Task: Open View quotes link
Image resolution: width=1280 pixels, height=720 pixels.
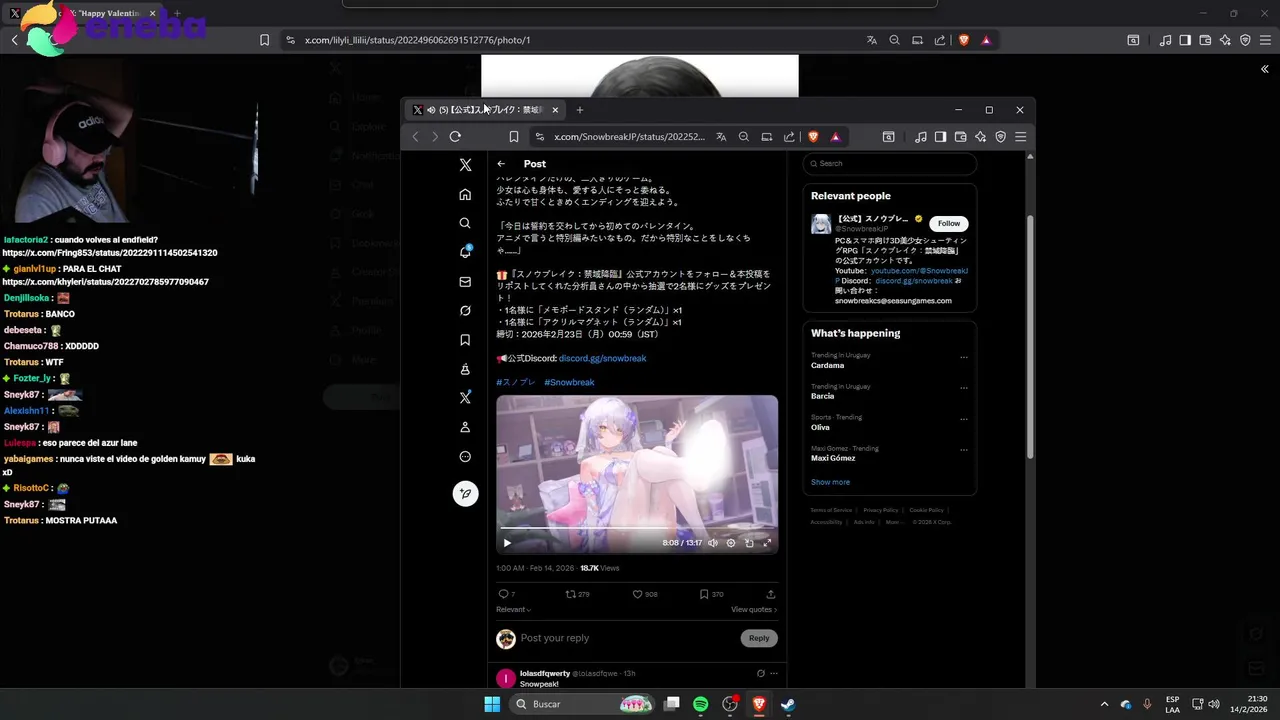Action: (x=754, y=609)
